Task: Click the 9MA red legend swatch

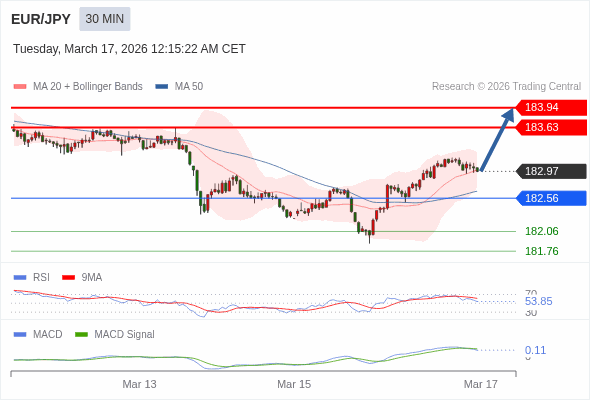Action: click(x=68, y=278)
